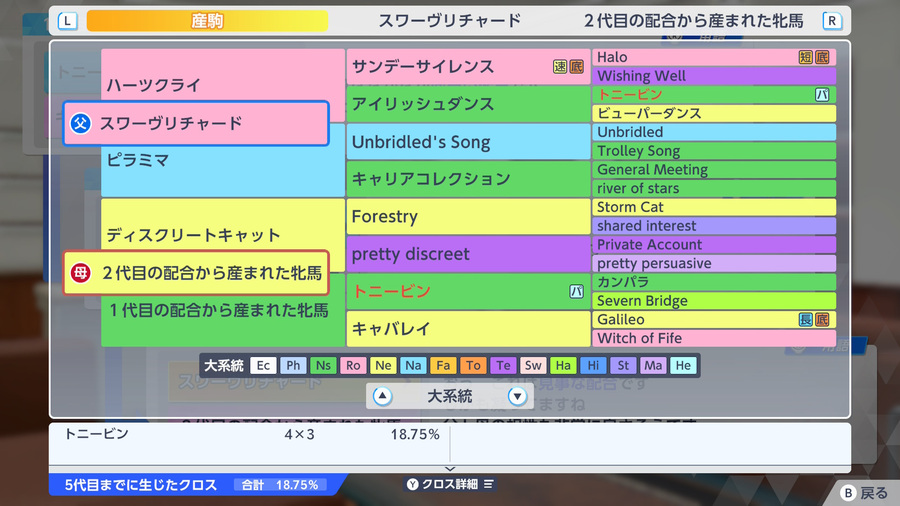The height and width of the screenshot is (506, 900).
Task: Select the 産駒 tab
Action: tap(207, 21)
